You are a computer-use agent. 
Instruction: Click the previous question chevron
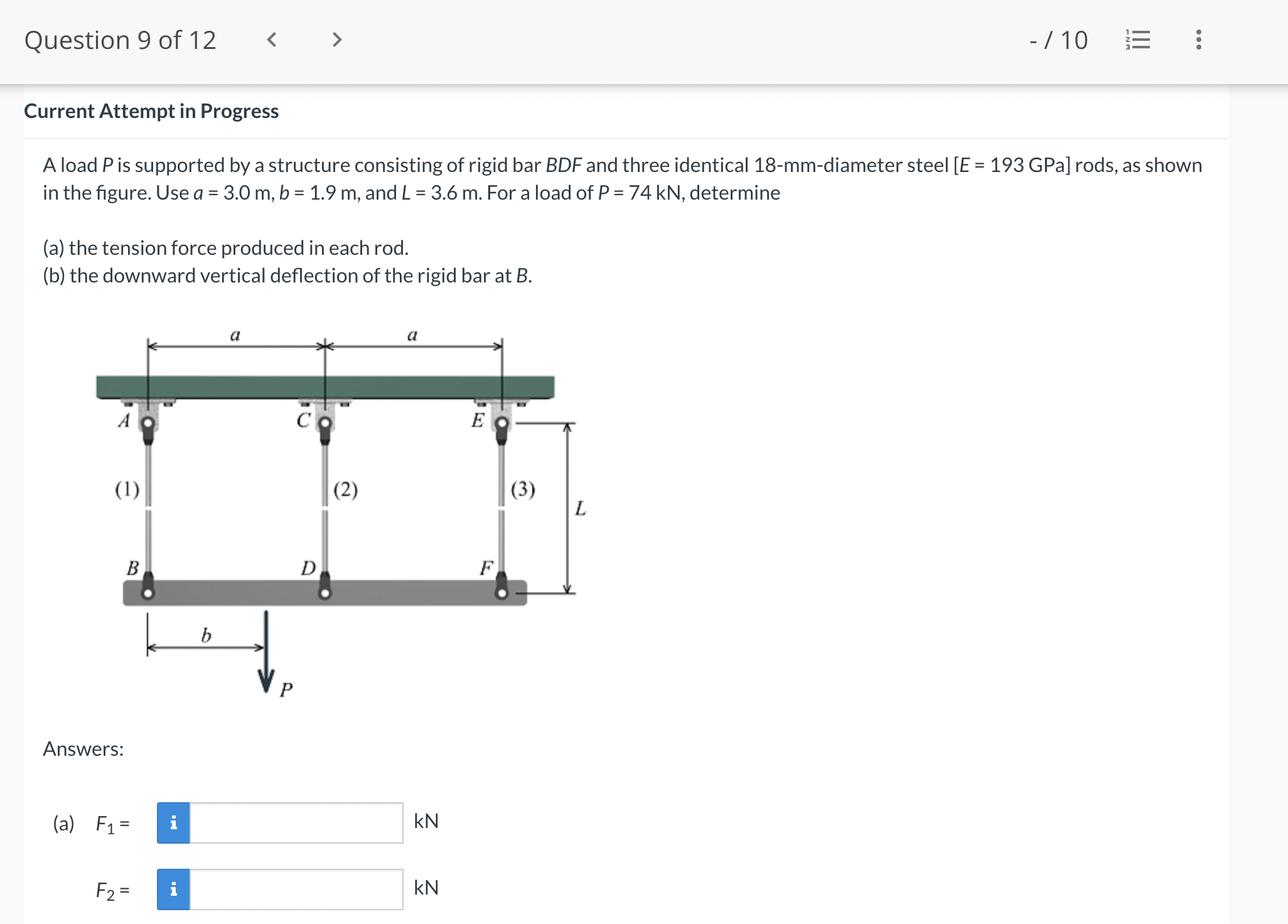click(x=272, y=40)
